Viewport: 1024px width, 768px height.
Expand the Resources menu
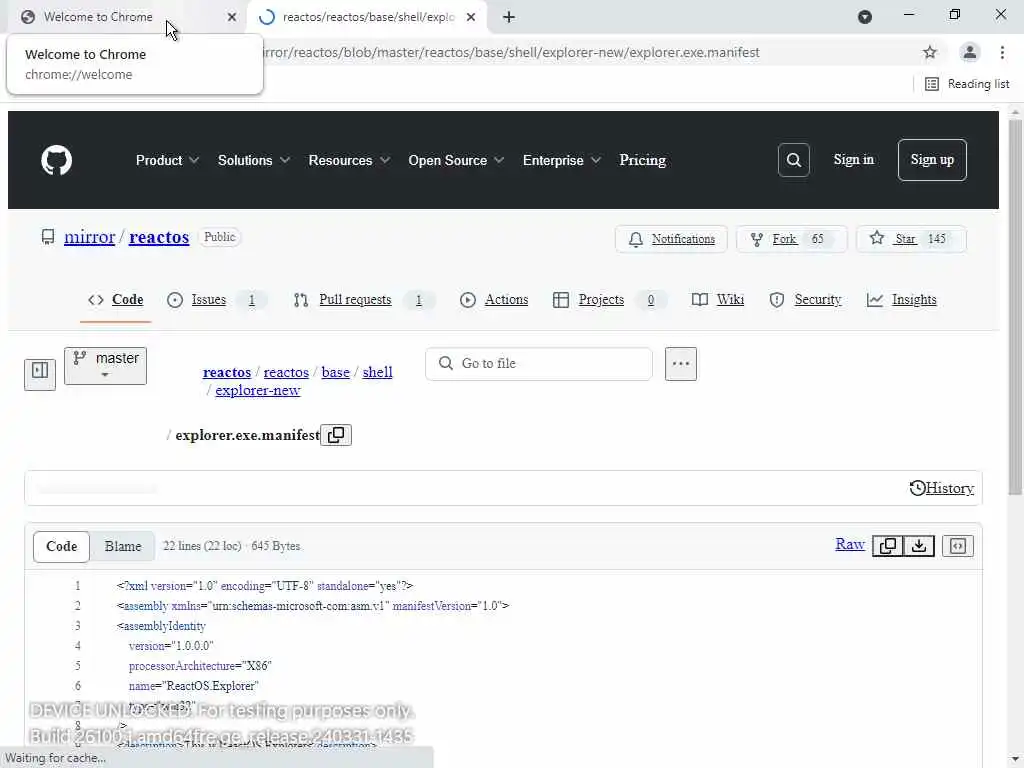pyautogui.click(x=349, y=160)
